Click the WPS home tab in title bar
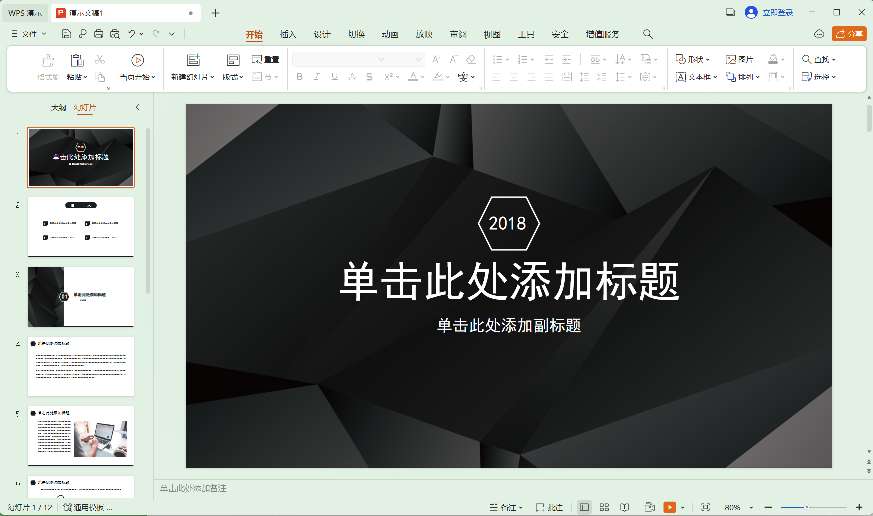This screenshot has width=873, height=516. click(x=25, y=13)
